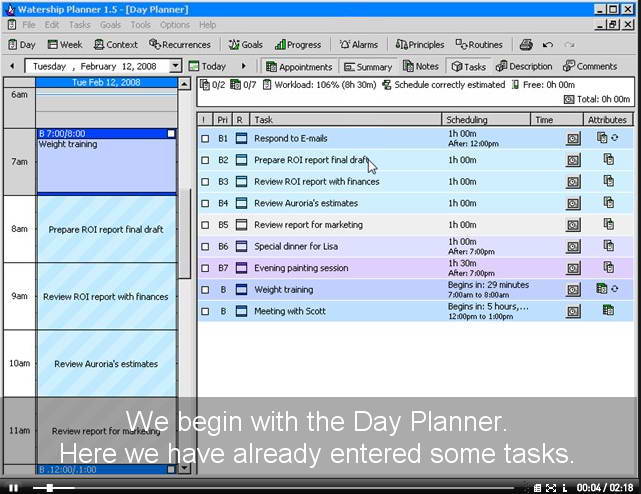Open the File menu

(29, 25)
